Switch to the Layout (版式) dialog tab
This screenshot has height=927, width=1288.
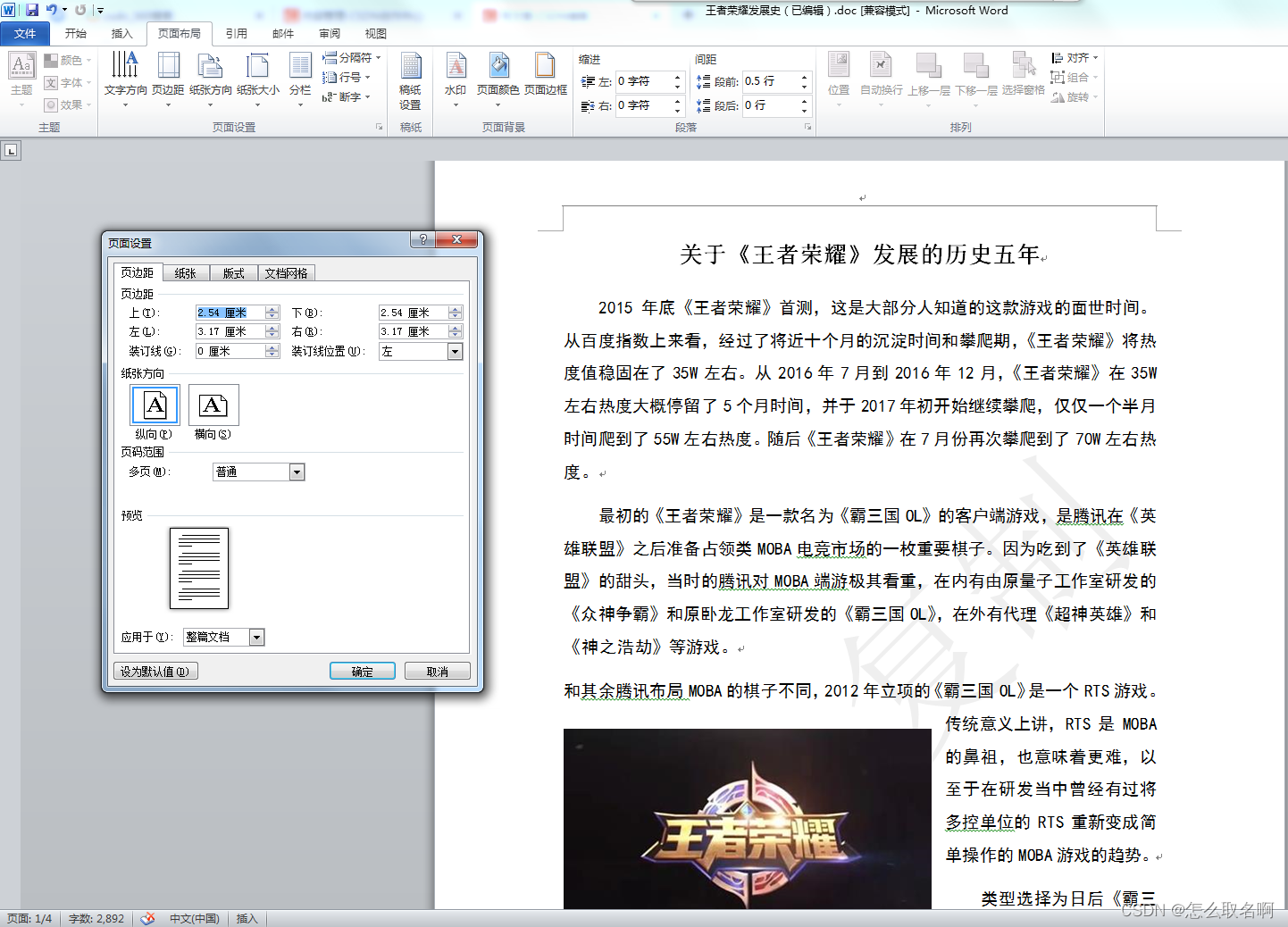234,273
